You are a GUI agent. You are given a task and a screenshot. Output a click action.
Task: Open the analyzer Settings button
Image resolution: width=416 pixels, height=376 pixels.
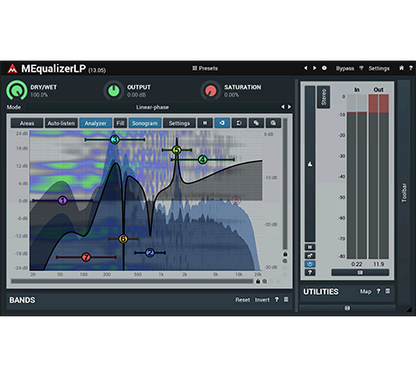click(179, 123)
